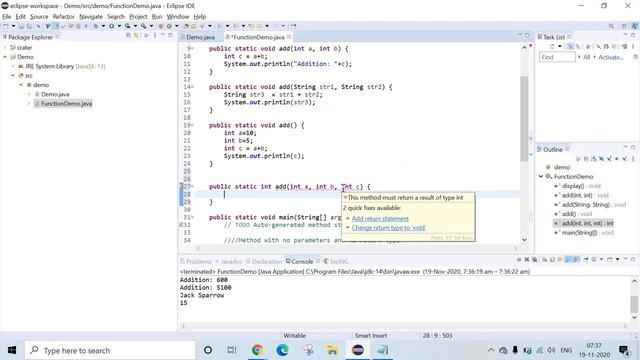Open Display Selected Console dropdown arrow
The height and width of the screenshot is (360, 640).
[x=601, y=260]
